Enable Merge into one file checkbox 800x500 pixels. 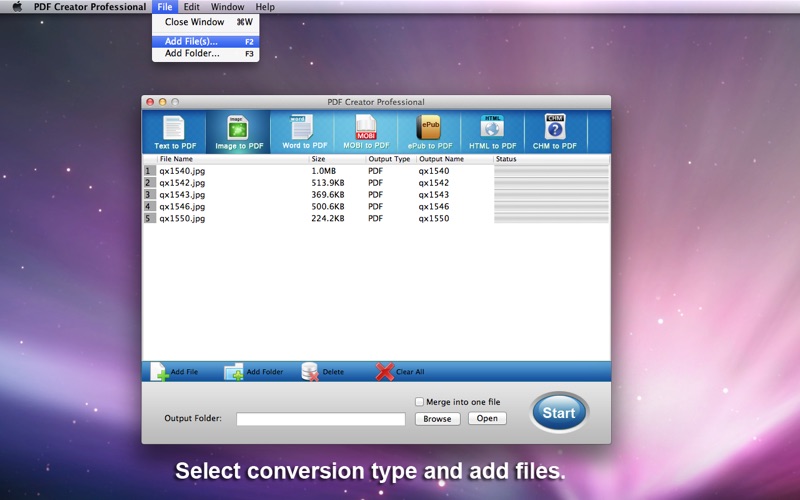419,402
